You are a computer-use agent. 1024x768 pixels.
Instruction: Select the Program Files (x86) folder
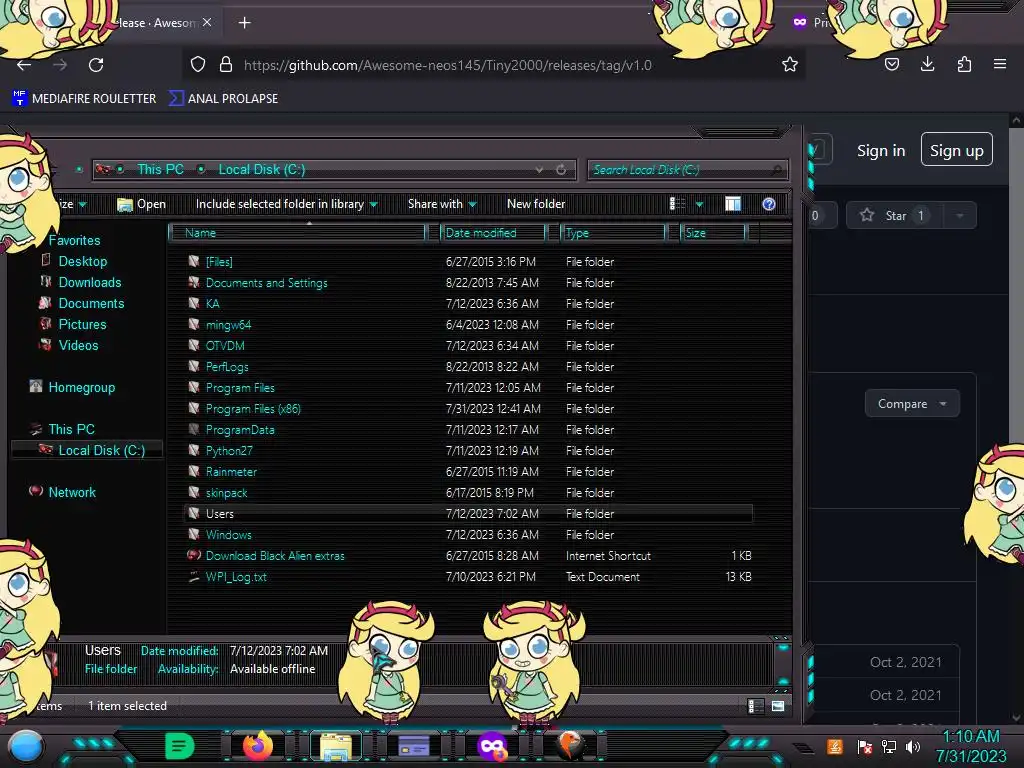(253, 409)
